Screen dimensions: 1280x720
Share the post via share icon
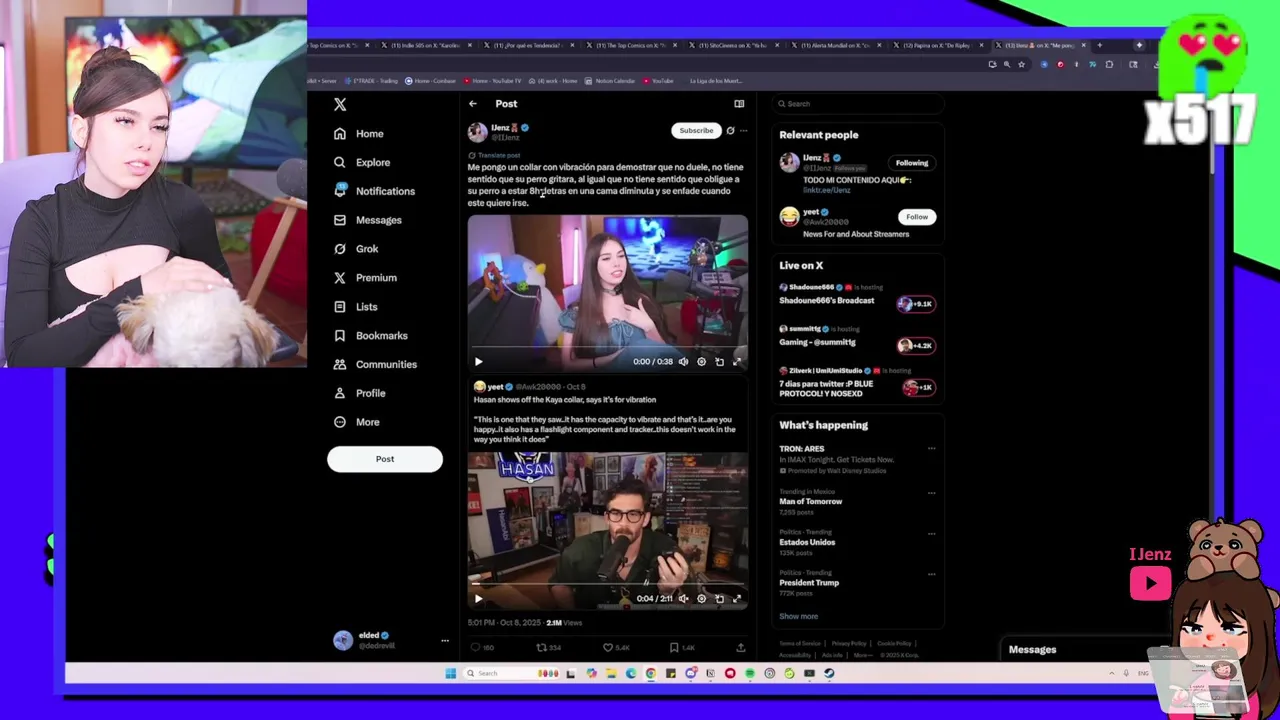click(x=740, y=648)
